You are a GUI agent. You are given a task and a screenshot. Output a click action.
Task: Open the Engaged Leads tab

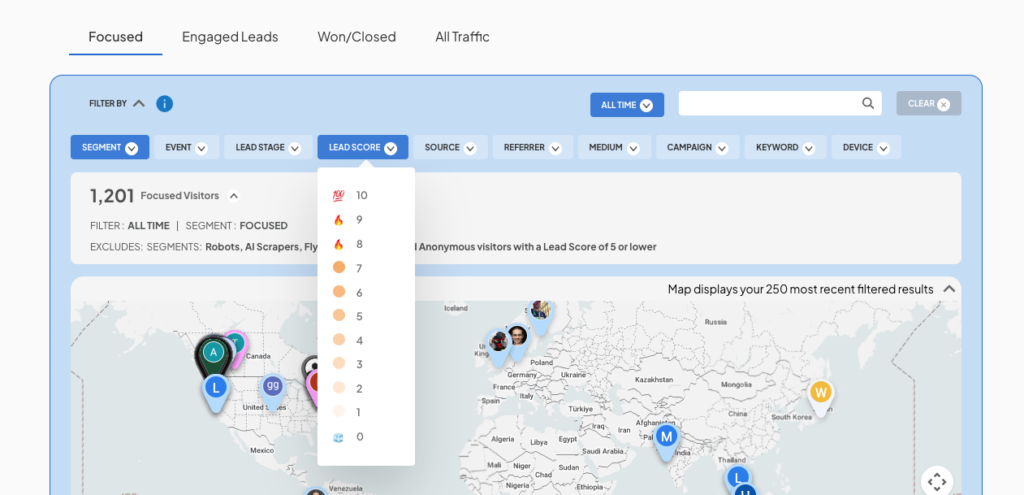[230, 37]
